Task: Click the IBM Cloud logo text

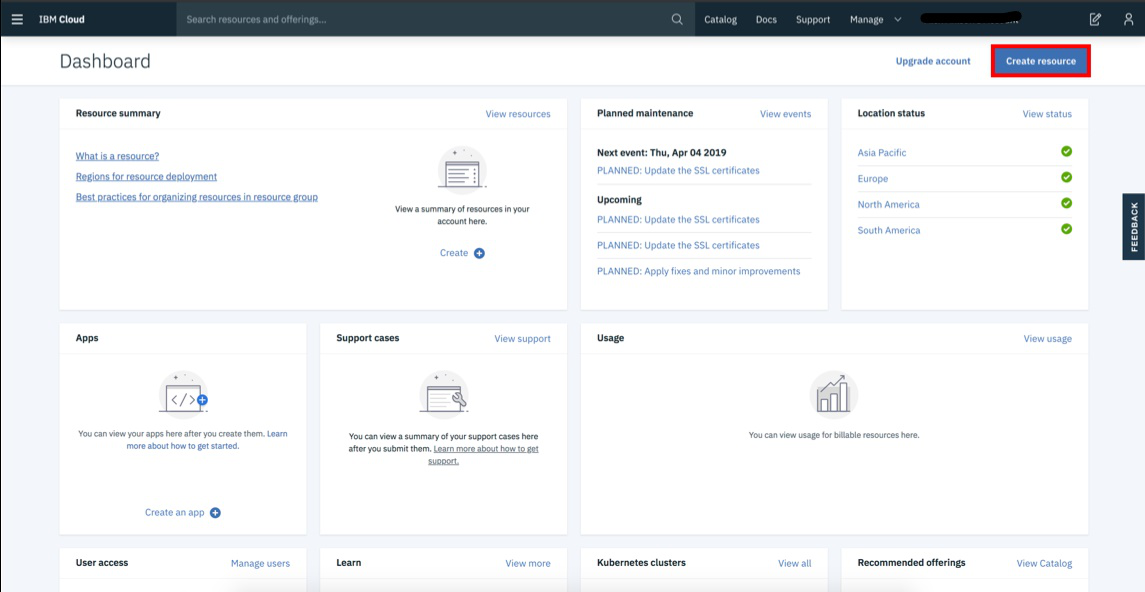Action: (x=61, y=20)
